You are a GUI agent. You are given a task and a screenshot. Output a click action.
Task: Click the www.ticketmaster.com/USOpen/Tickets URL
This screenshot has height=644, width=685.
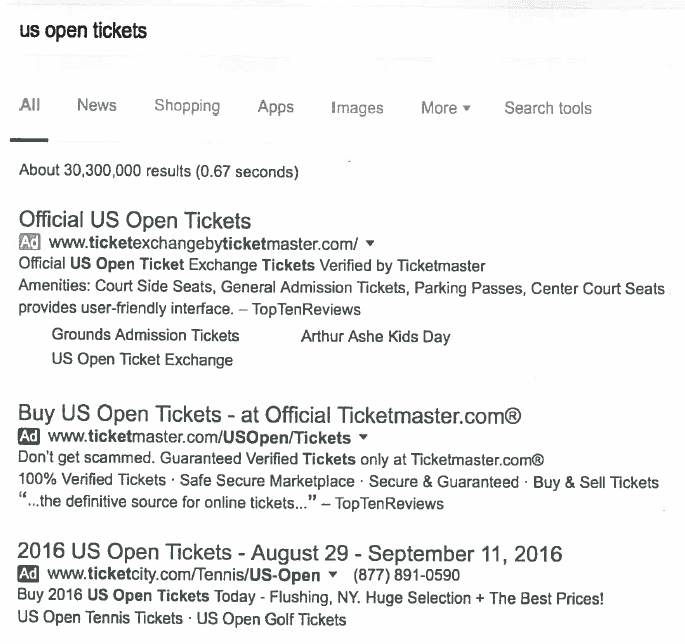point(199,437)
